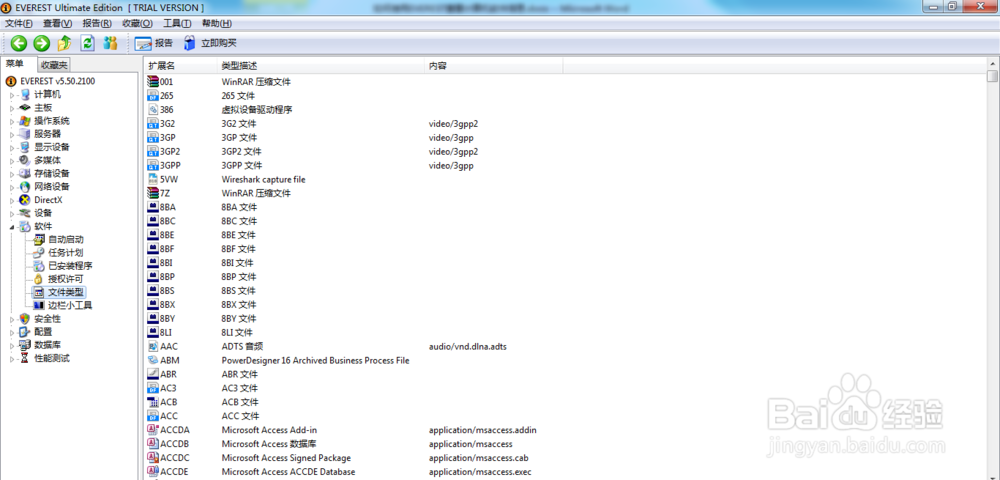Select the 'audio/vnd.dlna.adts' content cell
This screenshot has width=1000, height=480.
click(467, 346)
